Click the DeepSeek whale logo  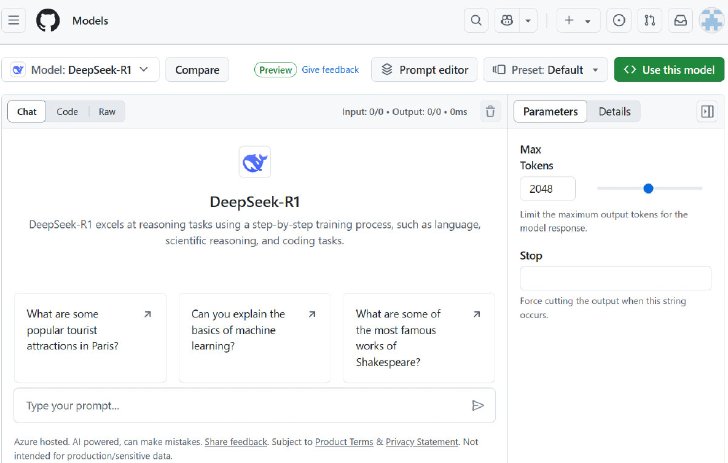(x=255, y=162)
